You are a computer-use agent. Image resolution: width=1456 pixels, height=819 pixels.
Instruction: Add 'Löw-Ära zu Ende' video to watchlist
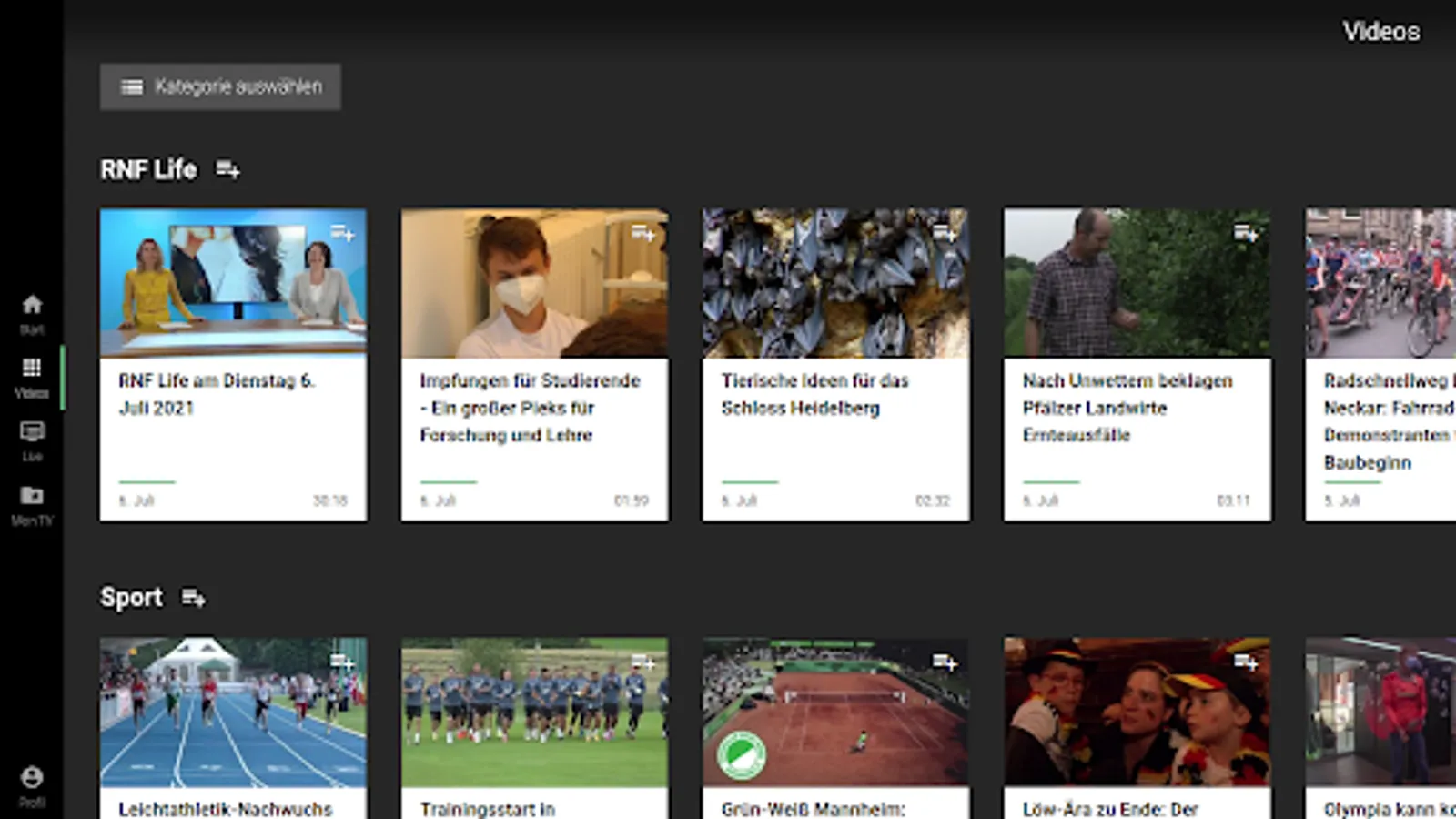point(1246,662)
